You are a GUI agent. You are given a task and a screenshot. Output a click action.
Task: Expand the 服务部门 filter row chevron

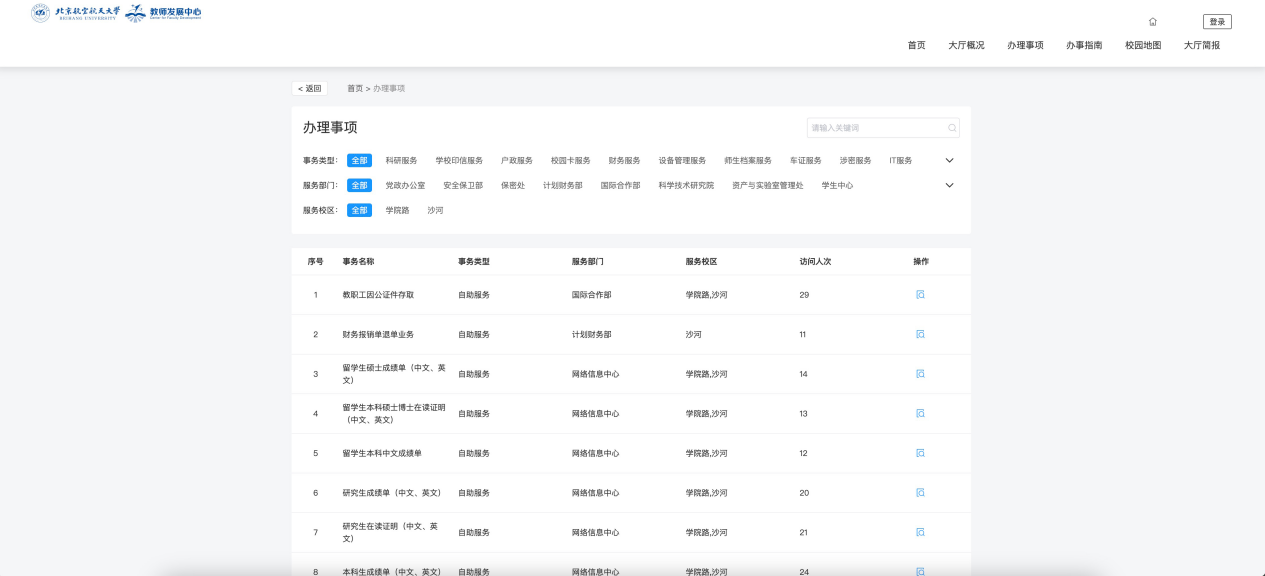pyautogui.click(x=949, y=185)
